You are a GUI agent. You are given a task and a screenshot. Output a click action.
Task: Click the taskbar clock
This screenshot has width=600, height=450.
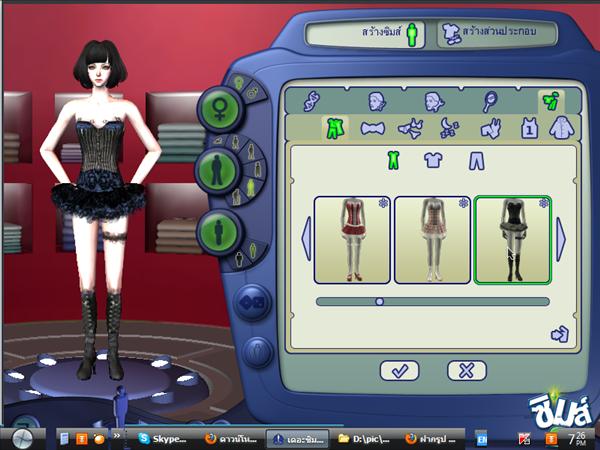point(577,439)
